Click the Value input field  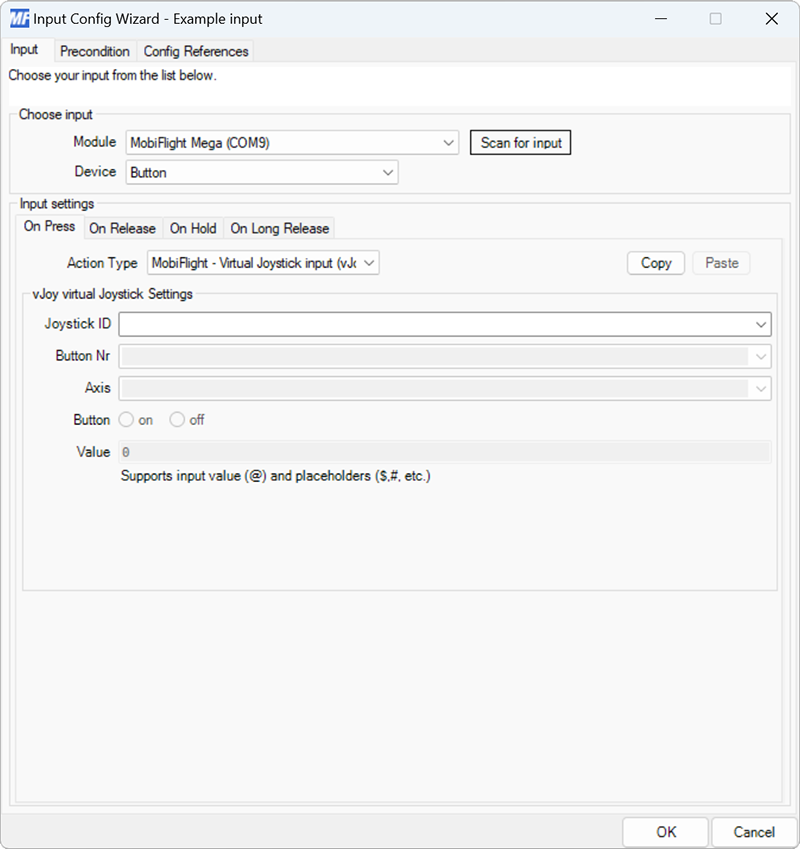point(400,452)
